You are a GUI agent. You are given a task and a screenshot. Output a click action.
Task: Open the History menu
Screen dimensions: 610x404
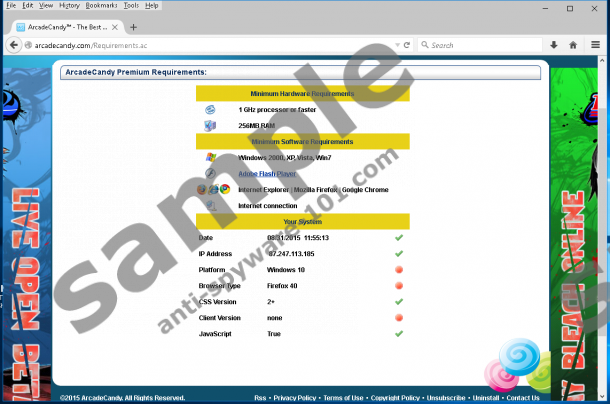click(68, 6)
